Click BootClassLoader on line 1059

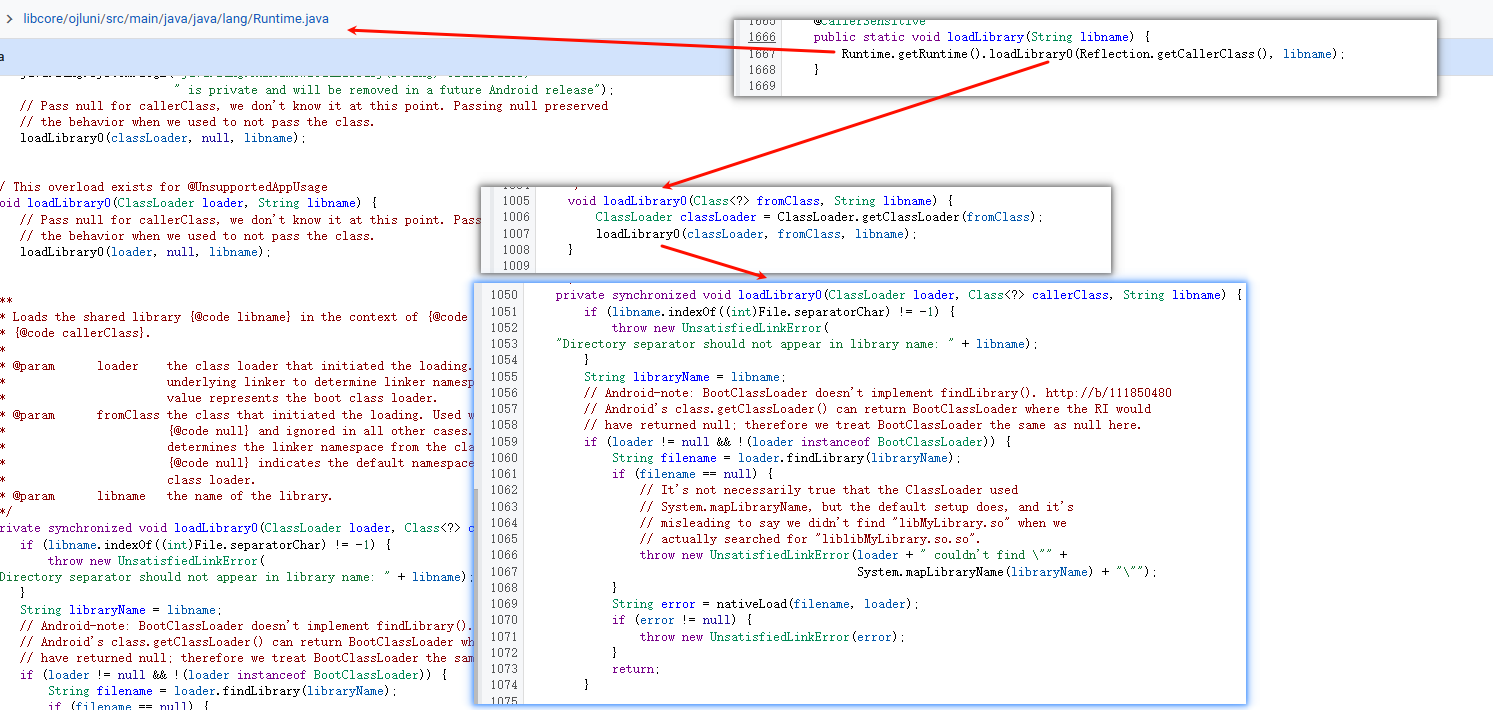[930, 442]
